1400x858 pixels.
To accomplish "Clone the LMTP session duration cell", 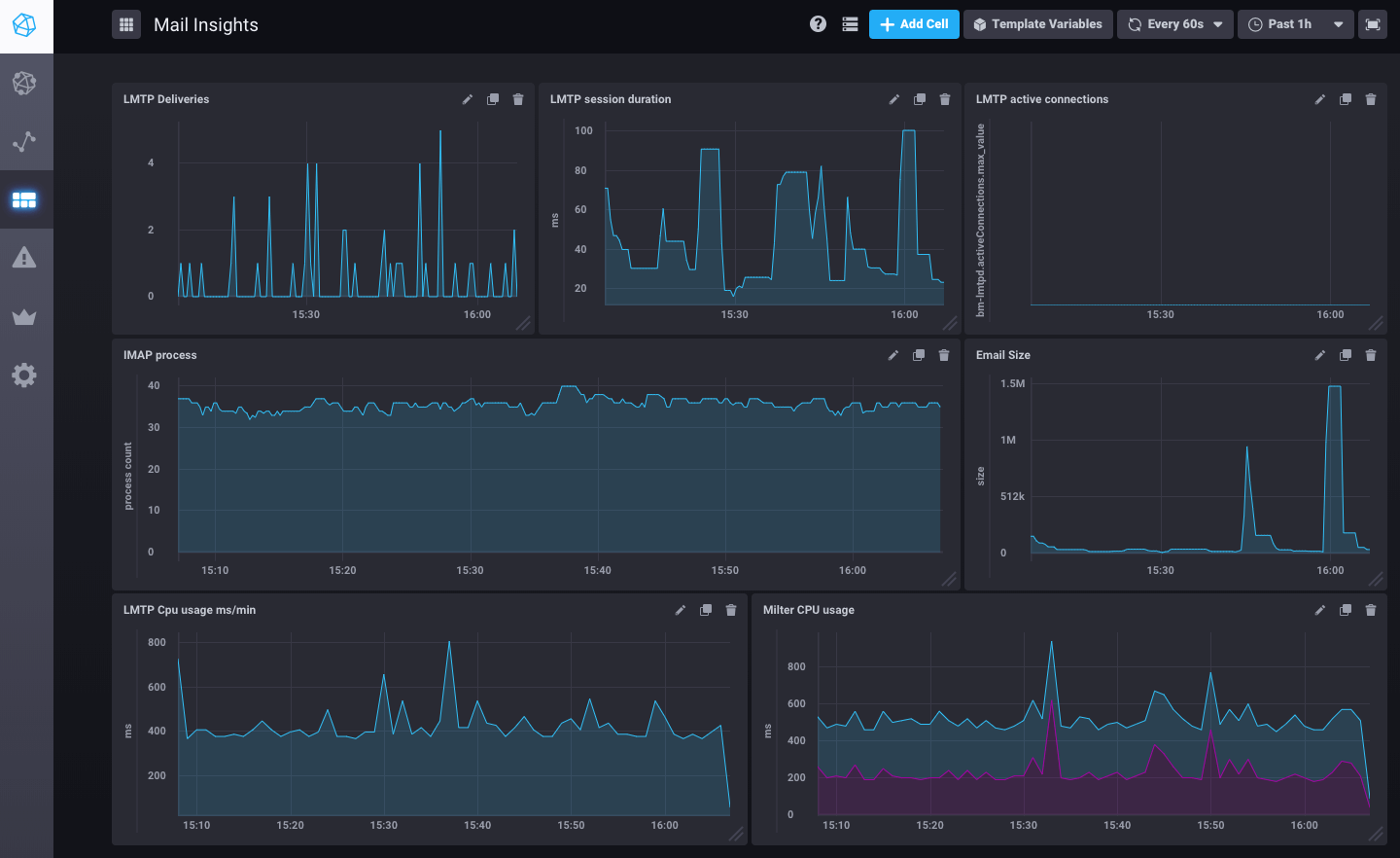I will (x=920, y=99).
